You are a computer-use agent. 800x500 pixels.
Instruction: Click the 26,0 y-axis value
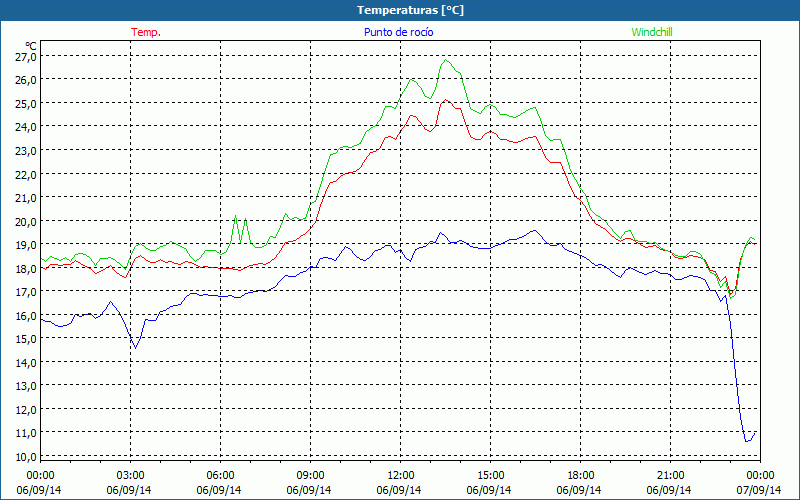pos(25,80)
